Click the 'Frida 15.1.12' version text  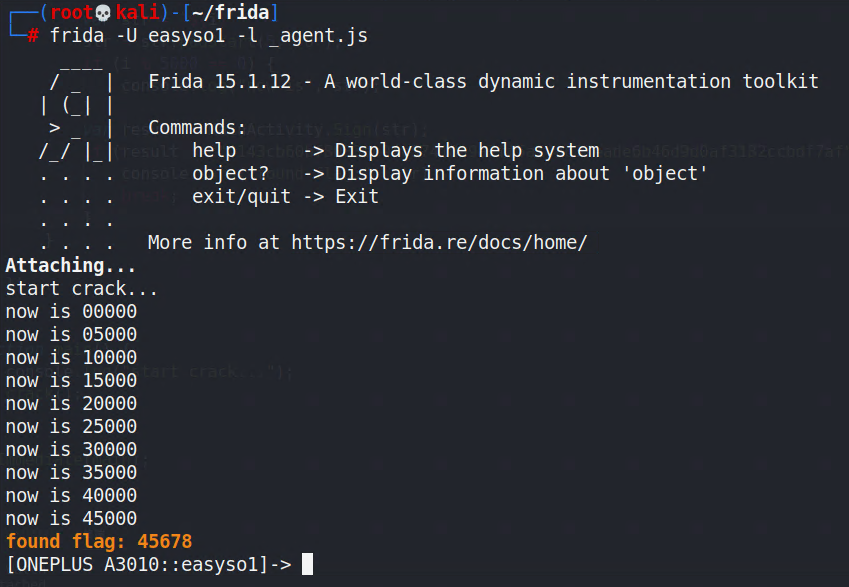click(x=220, y=82)
